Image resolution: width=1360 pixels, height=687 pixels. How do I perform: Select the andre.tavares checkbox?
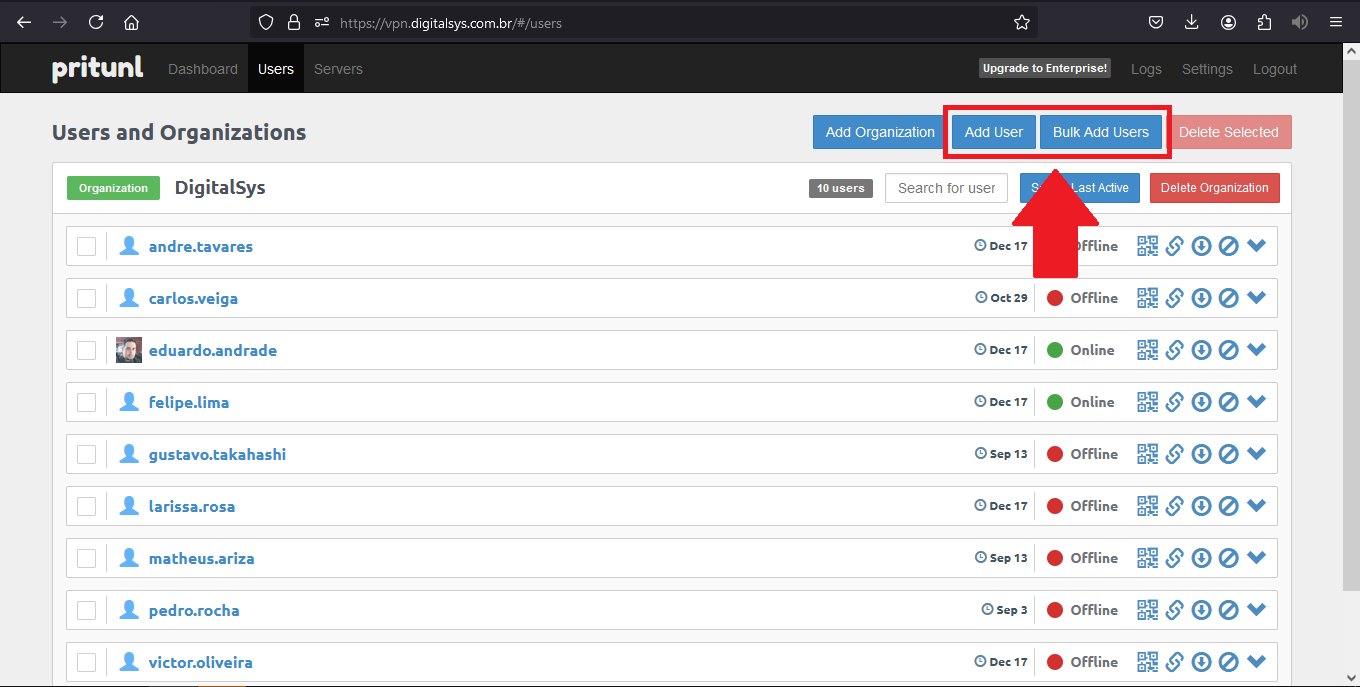[x=87, y=246]
